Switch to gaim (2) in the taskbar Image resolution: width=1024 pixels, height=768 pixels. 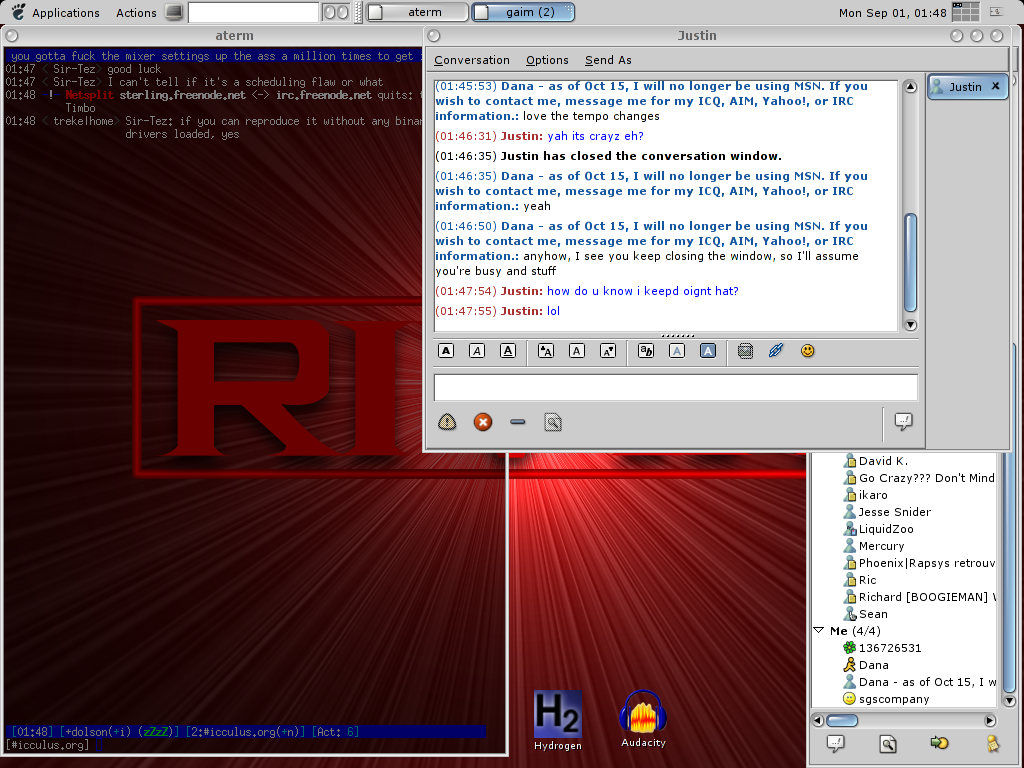[523, 12]
